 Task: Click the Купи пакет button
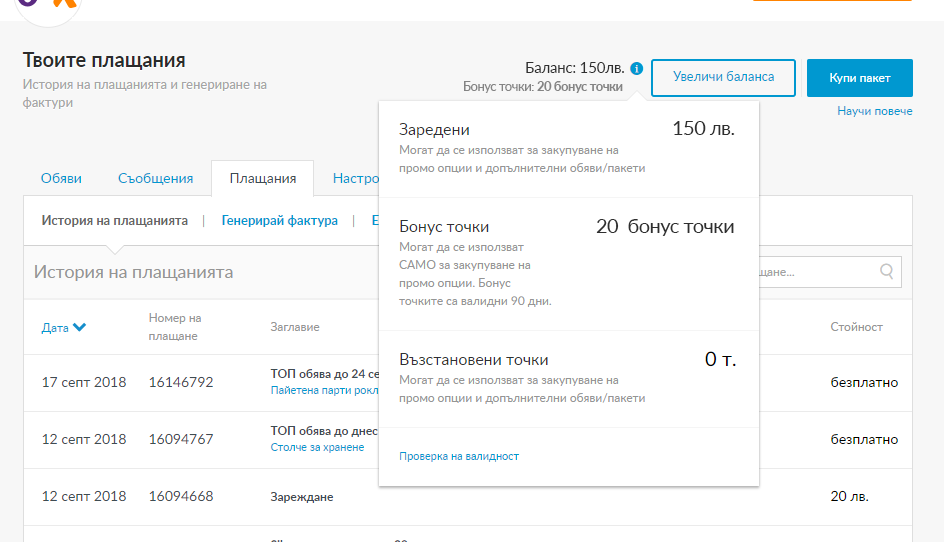pos(859,78)
